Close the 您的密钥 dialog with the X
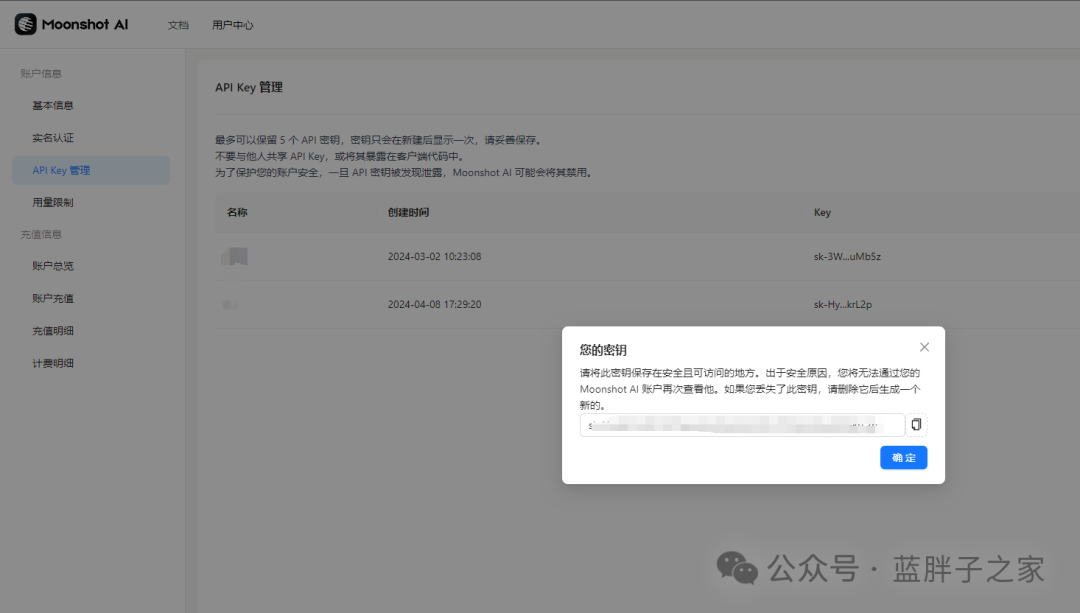Image resolution: width=1080 pixels, height=613 pixels. [x=924, y=347]
